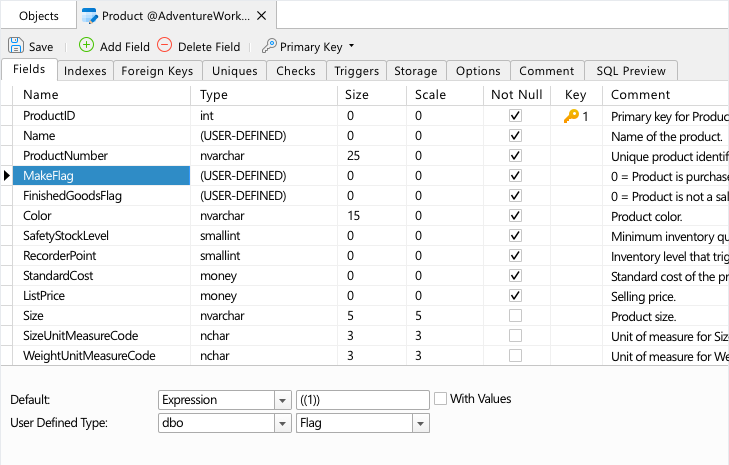Select the SafetyStockLevel field name
This screenshot has width=729, height=465.
click(66, 236)
